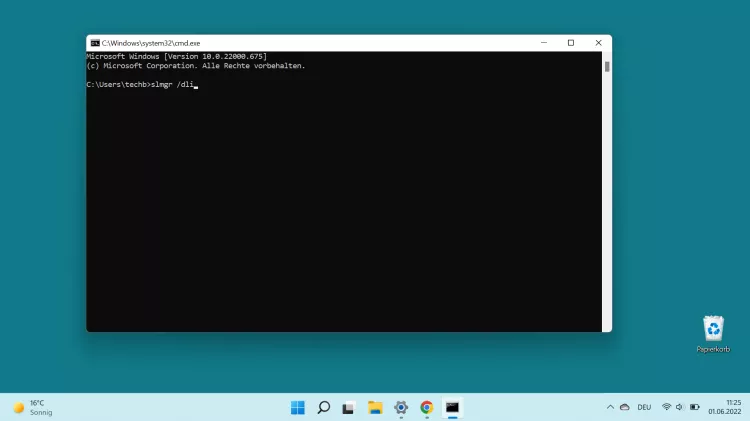Maximize the cmd.exe window
The width and height of the screenshot is (750, 421).
coord(571,43)
